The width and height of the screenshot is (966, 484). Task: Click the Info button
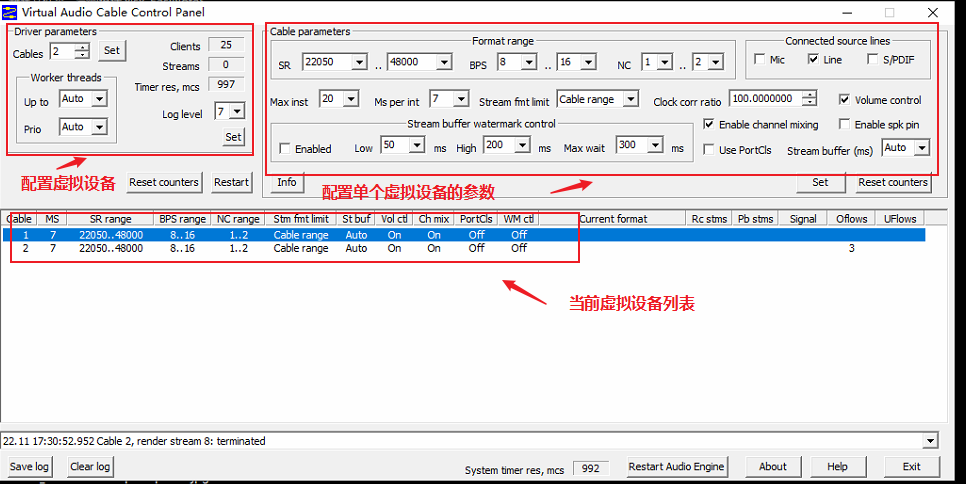point(287,182)
